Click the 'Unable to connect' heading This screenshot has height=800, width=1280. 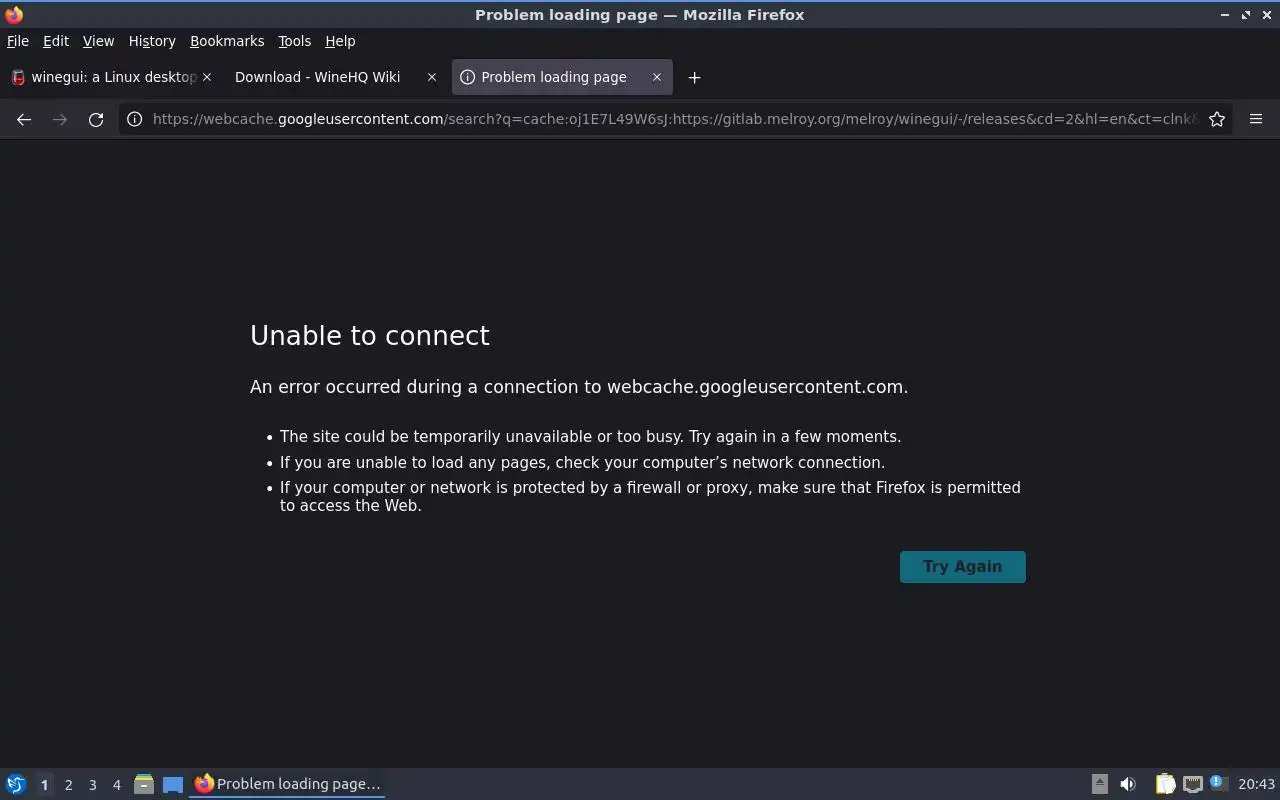click(x=370, y=335)
